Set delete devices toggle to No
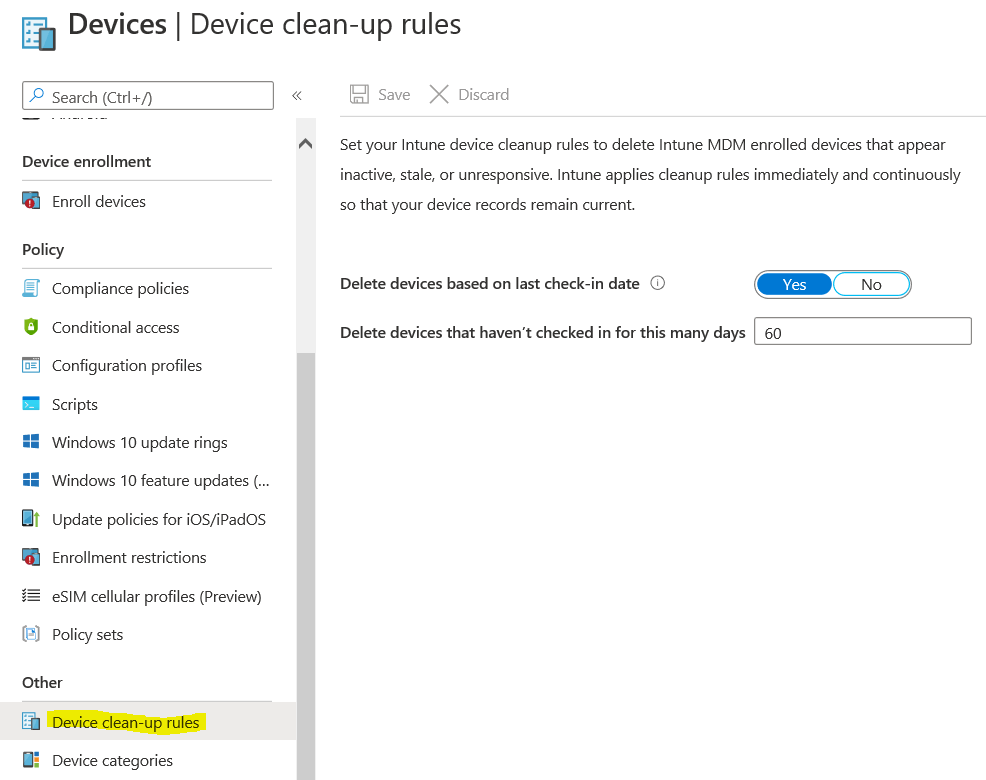This screenshot has height=780, width=986. tap(871, 284)
